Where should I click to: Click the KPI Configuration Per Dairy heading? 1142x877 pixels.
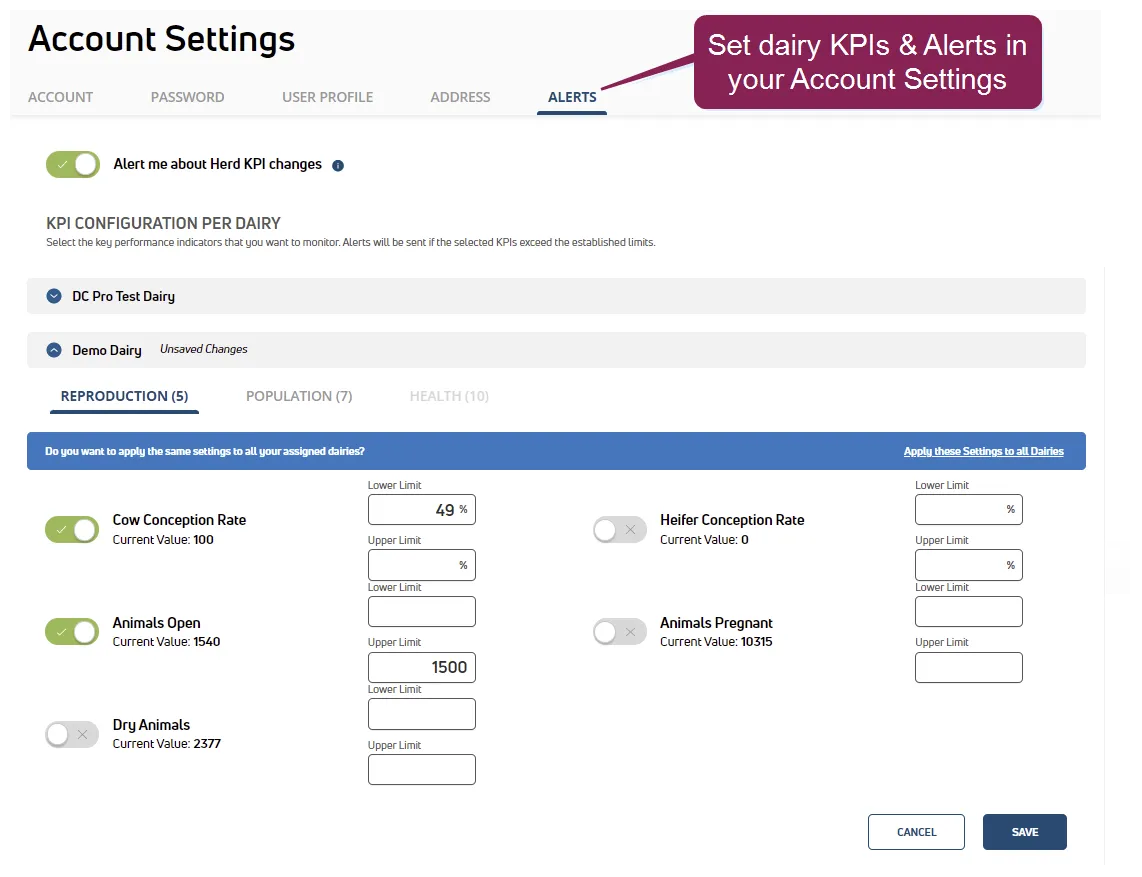point(163,223)
